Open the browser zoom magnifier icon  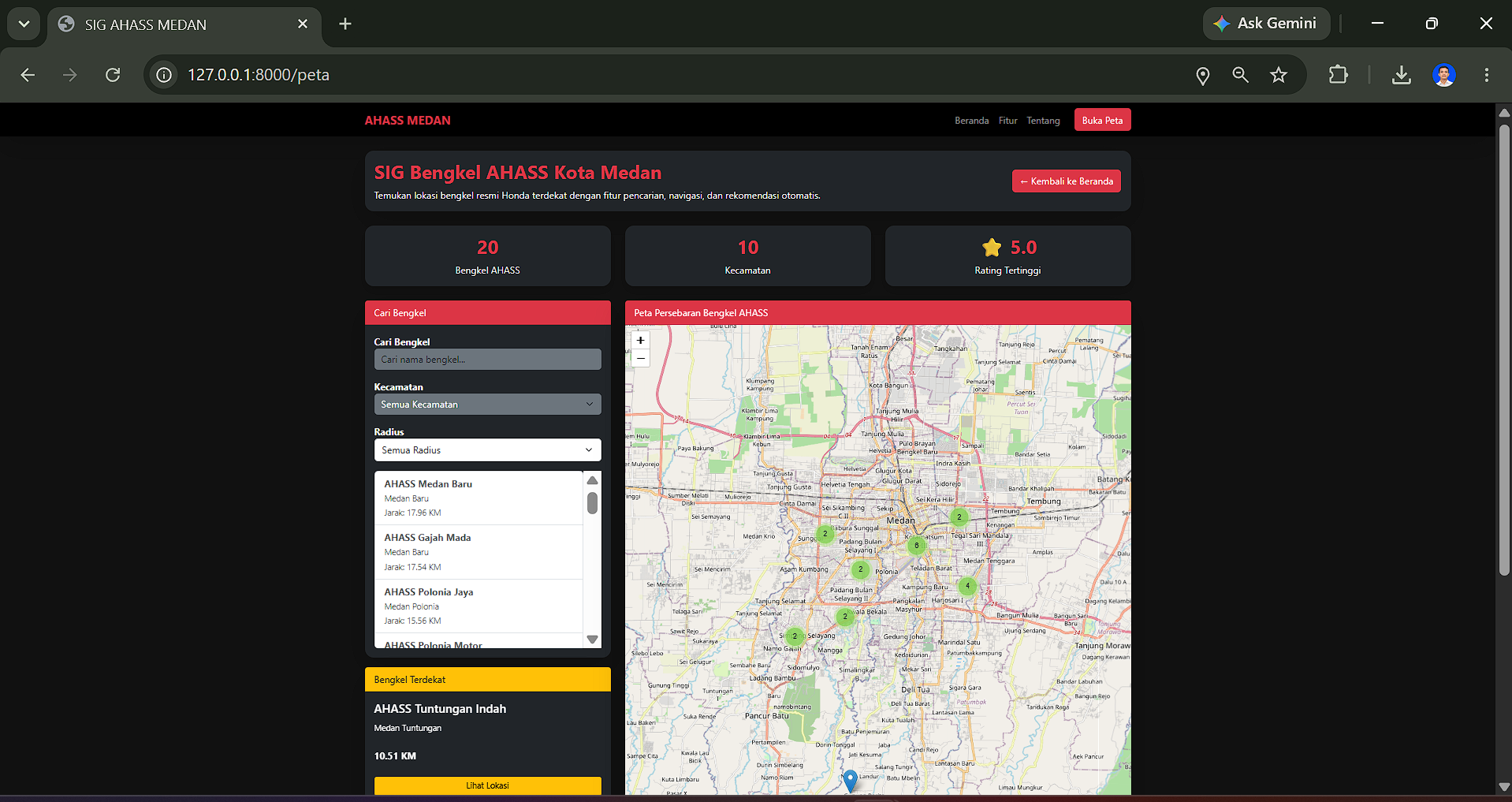(1240, 75)
